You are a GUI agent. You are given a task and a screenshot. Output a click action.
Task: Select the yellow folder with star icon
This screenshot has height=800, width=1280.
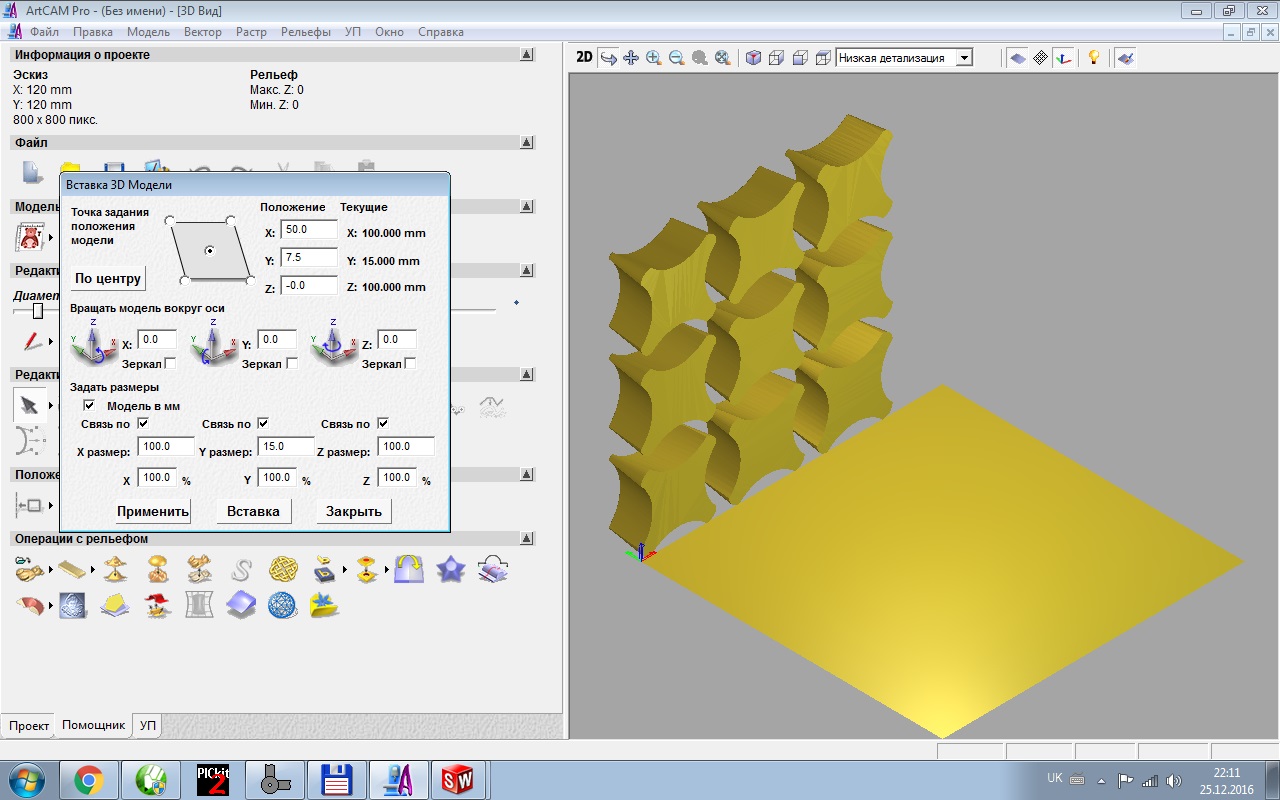coord(324,605)
